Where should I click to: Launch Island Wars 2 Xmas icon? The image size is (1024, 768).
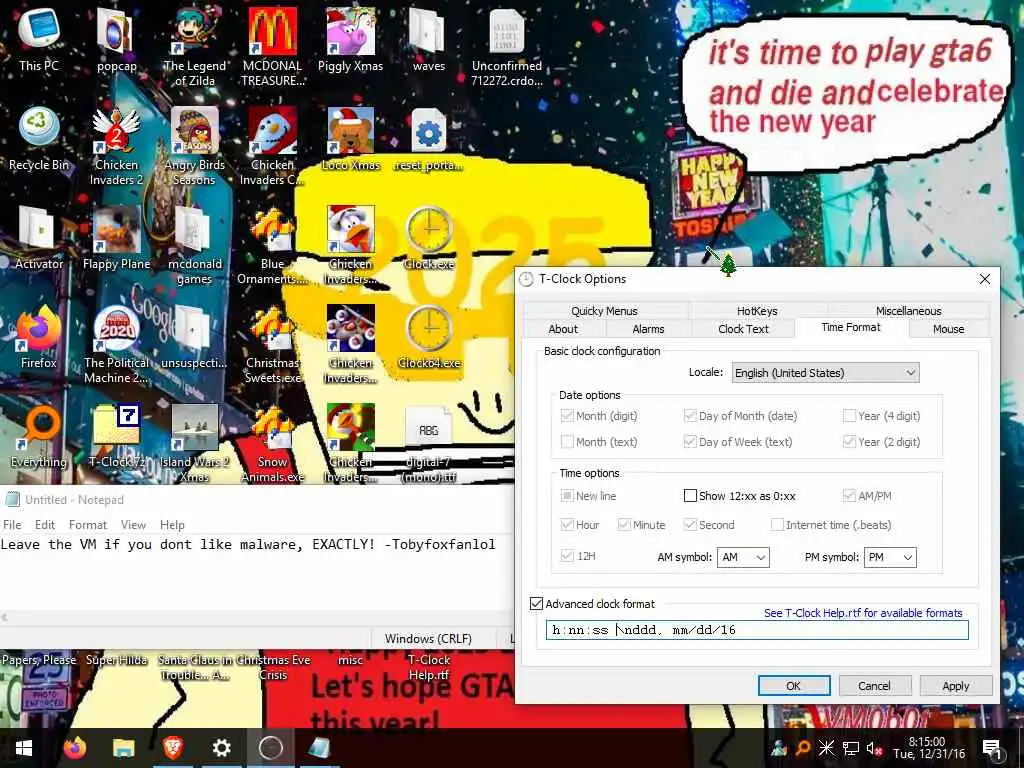tap(194, 443)
